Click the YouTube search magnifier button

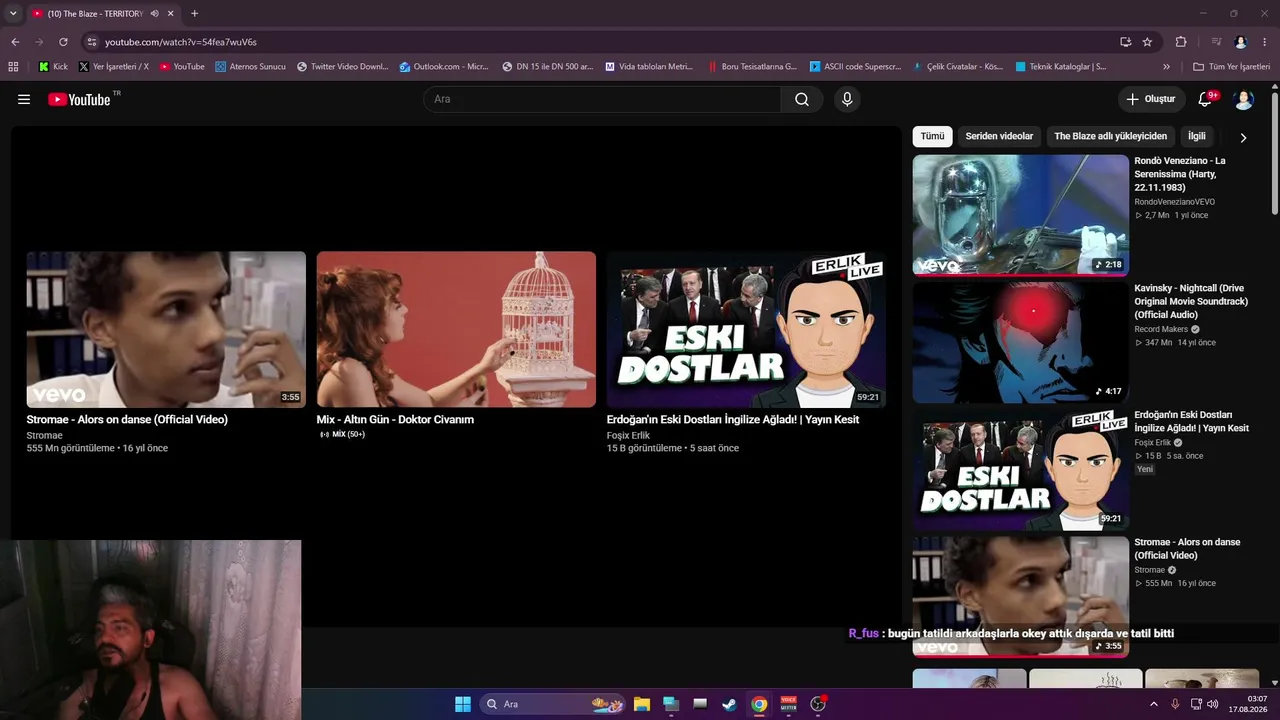click(x=802, y=99)
